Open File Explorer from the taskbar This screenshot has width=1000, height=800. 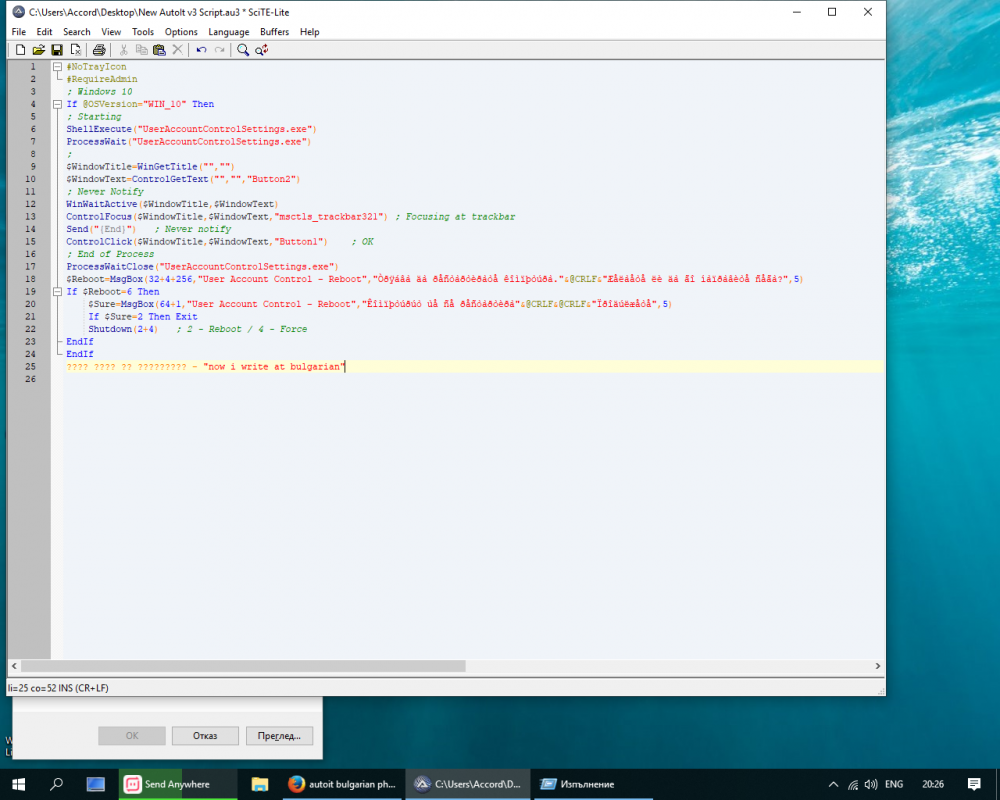coord(260,784)
